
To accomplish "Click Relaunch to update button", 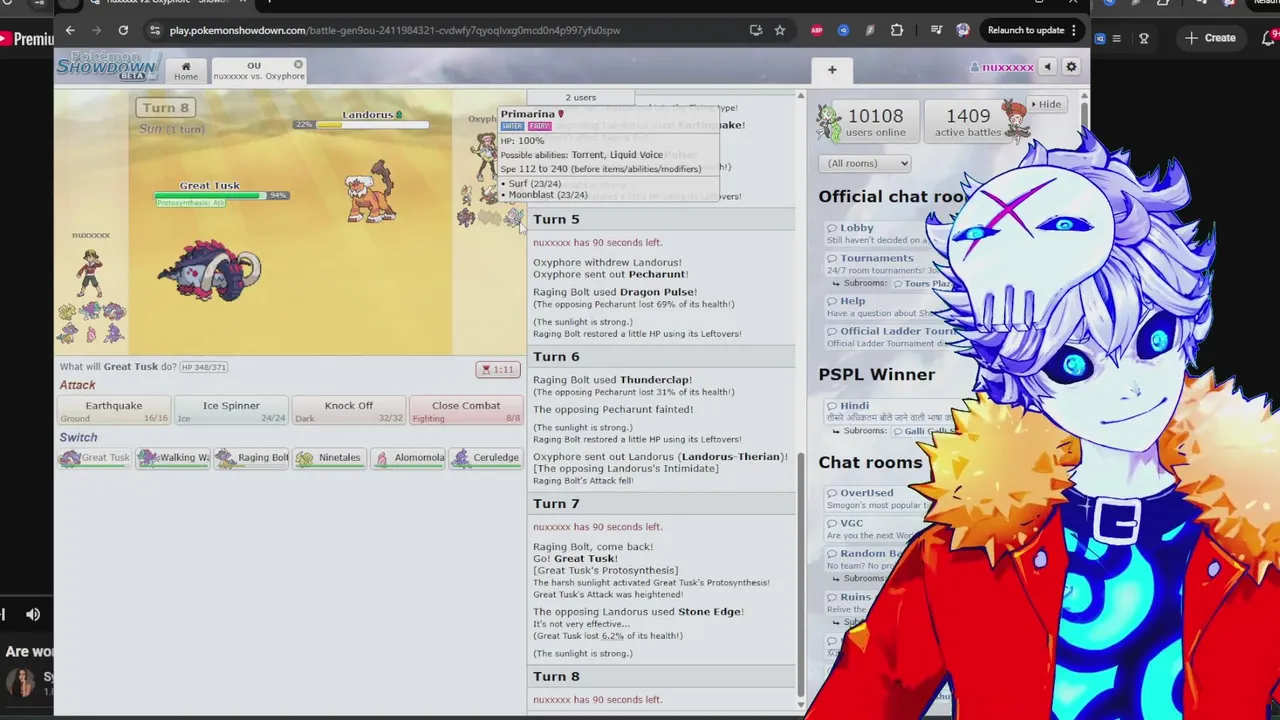I will pyautogui.click(x=1026, y=30).
